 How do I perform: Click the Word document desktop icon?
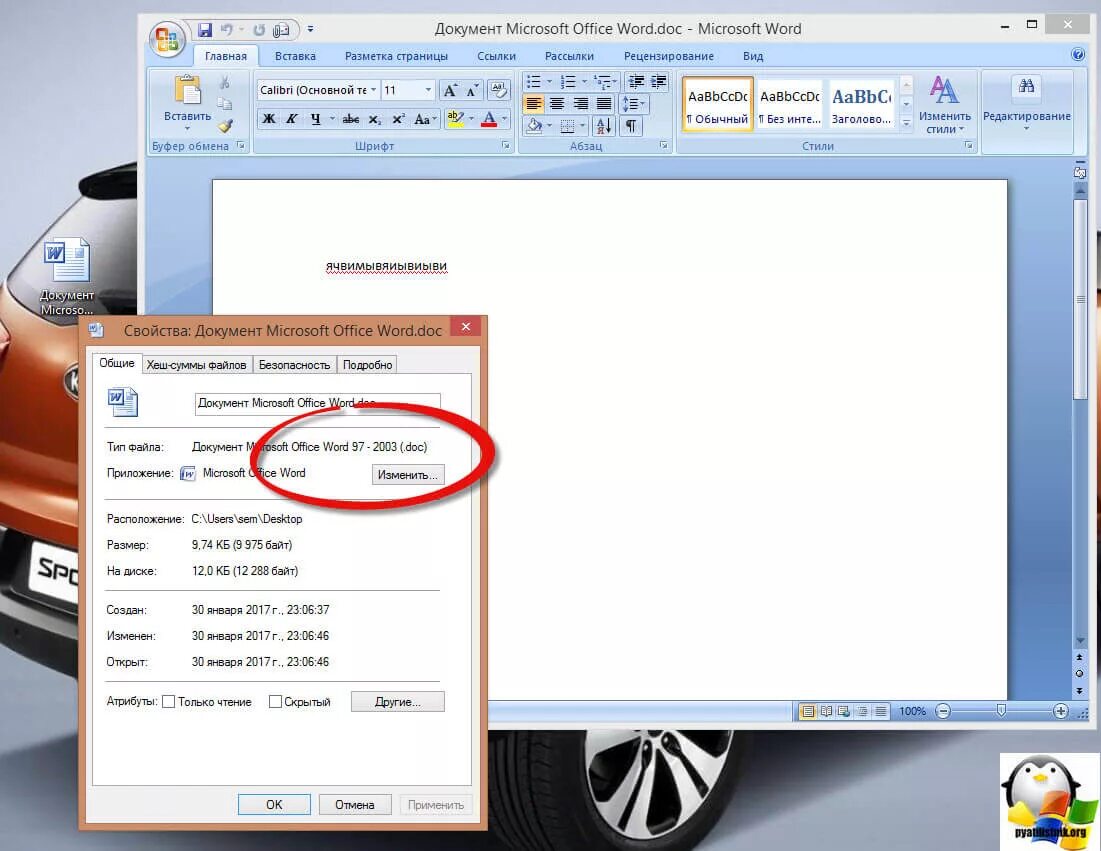pyautogui.click(x=67, y=277)
